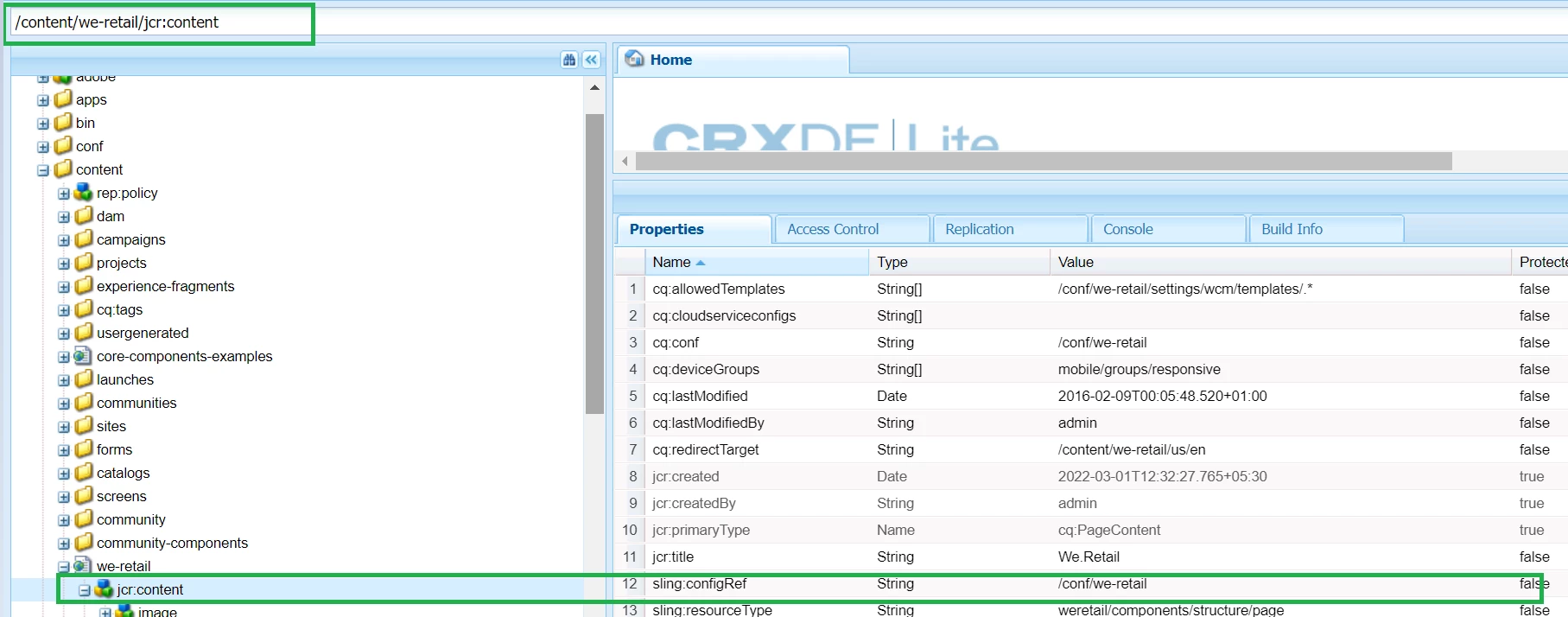Viewport: 1568px width, 617px height.
Task: Sort by the Type column header
Action: pyautogui.click(x=959, y=262)
